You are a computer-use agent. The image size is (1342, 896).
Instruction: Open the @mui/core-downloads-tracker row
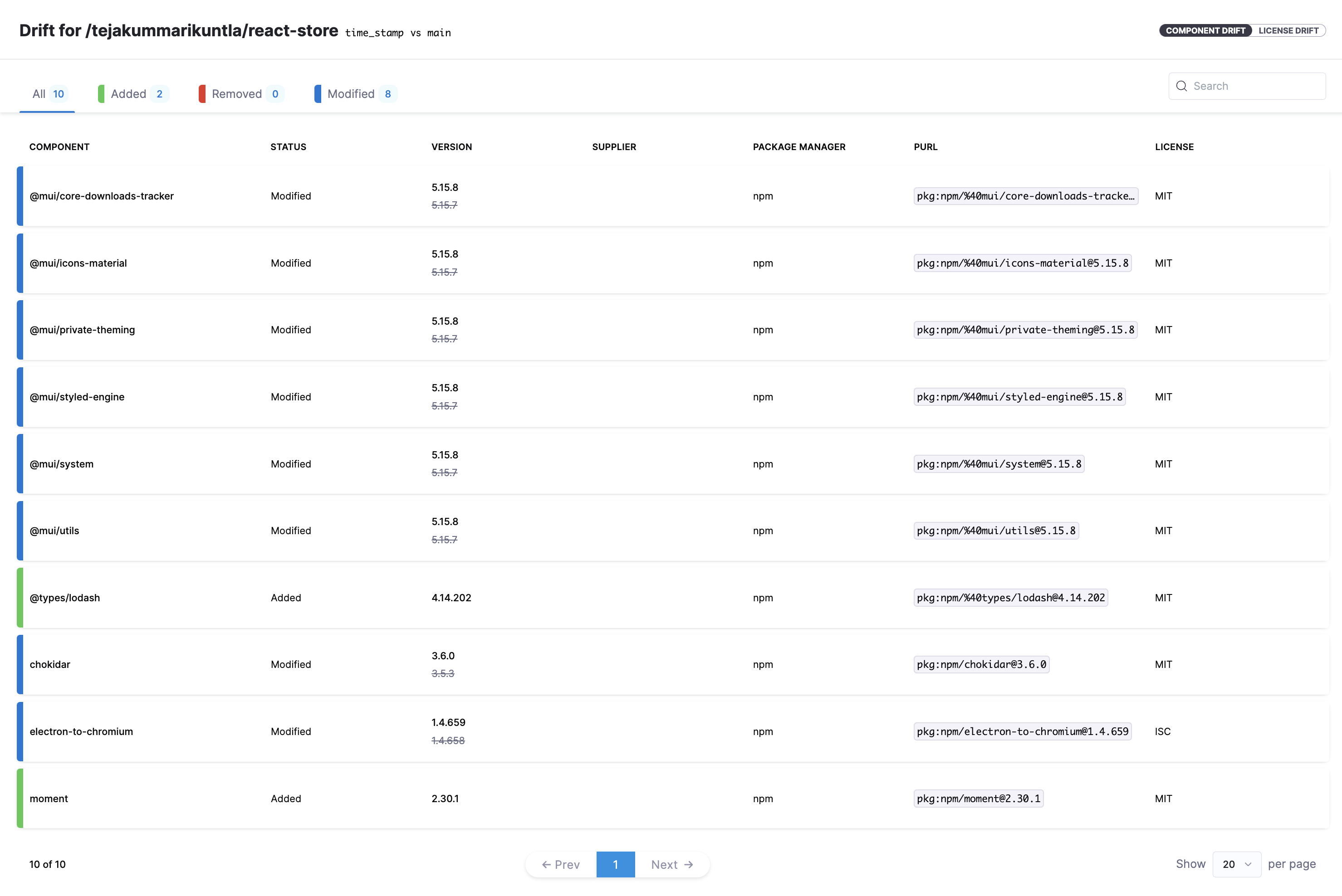[x=672, y=196]
